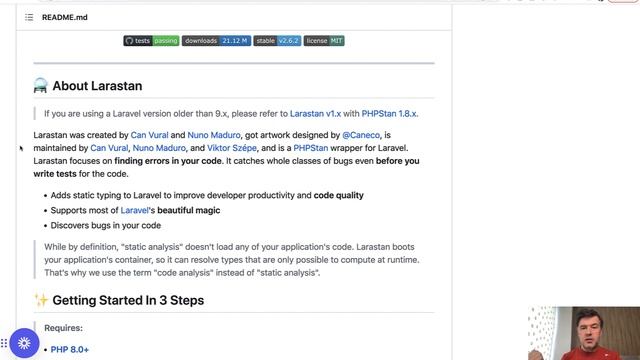
Task: Open the PHPStan 1.8.x link
Action: 389,113
